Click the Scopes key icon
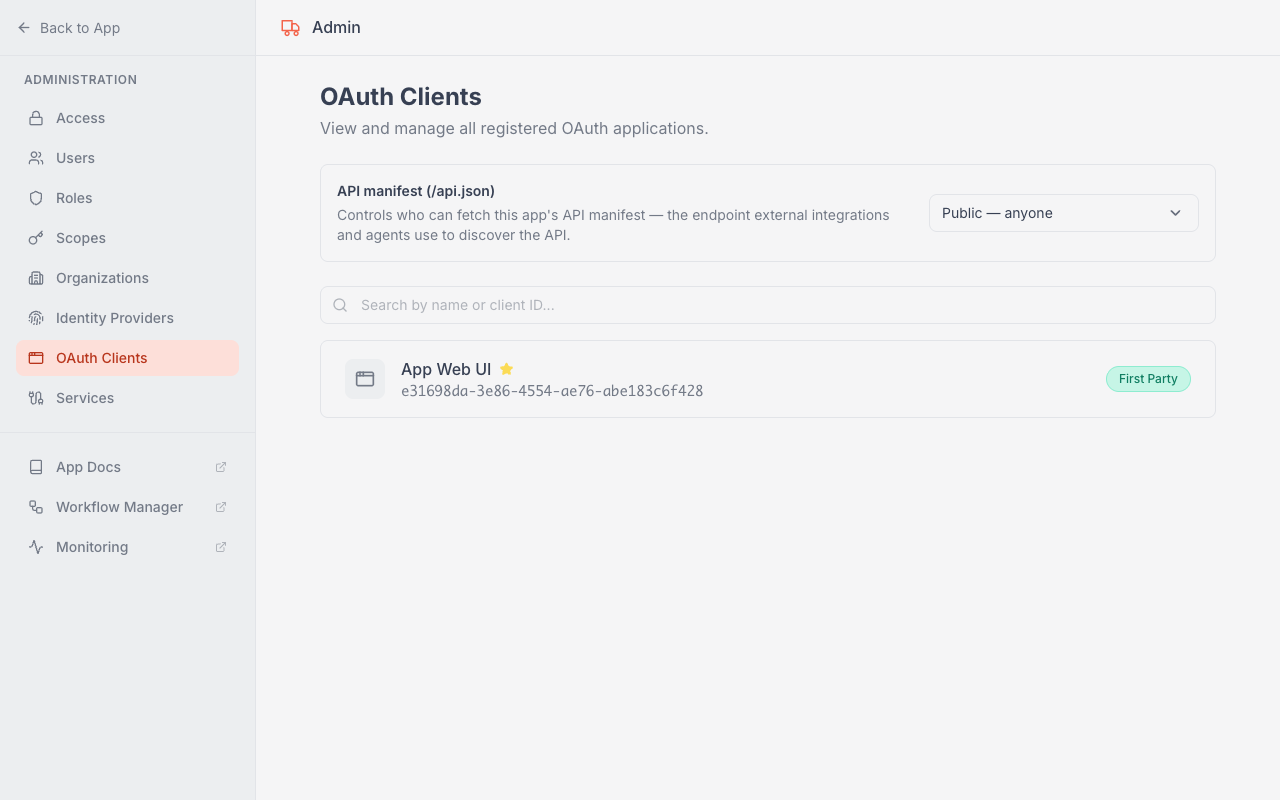The width and height of the screenshot is (1280, 800). [x=36, y=238]
